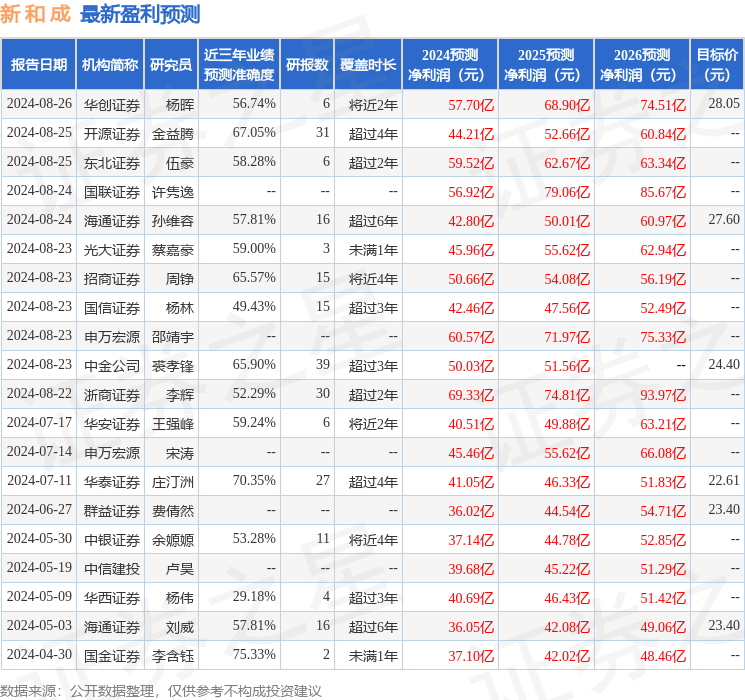Click the 机构简称 column header
Viewport: 745px width, 700px height.
[110, 65]
